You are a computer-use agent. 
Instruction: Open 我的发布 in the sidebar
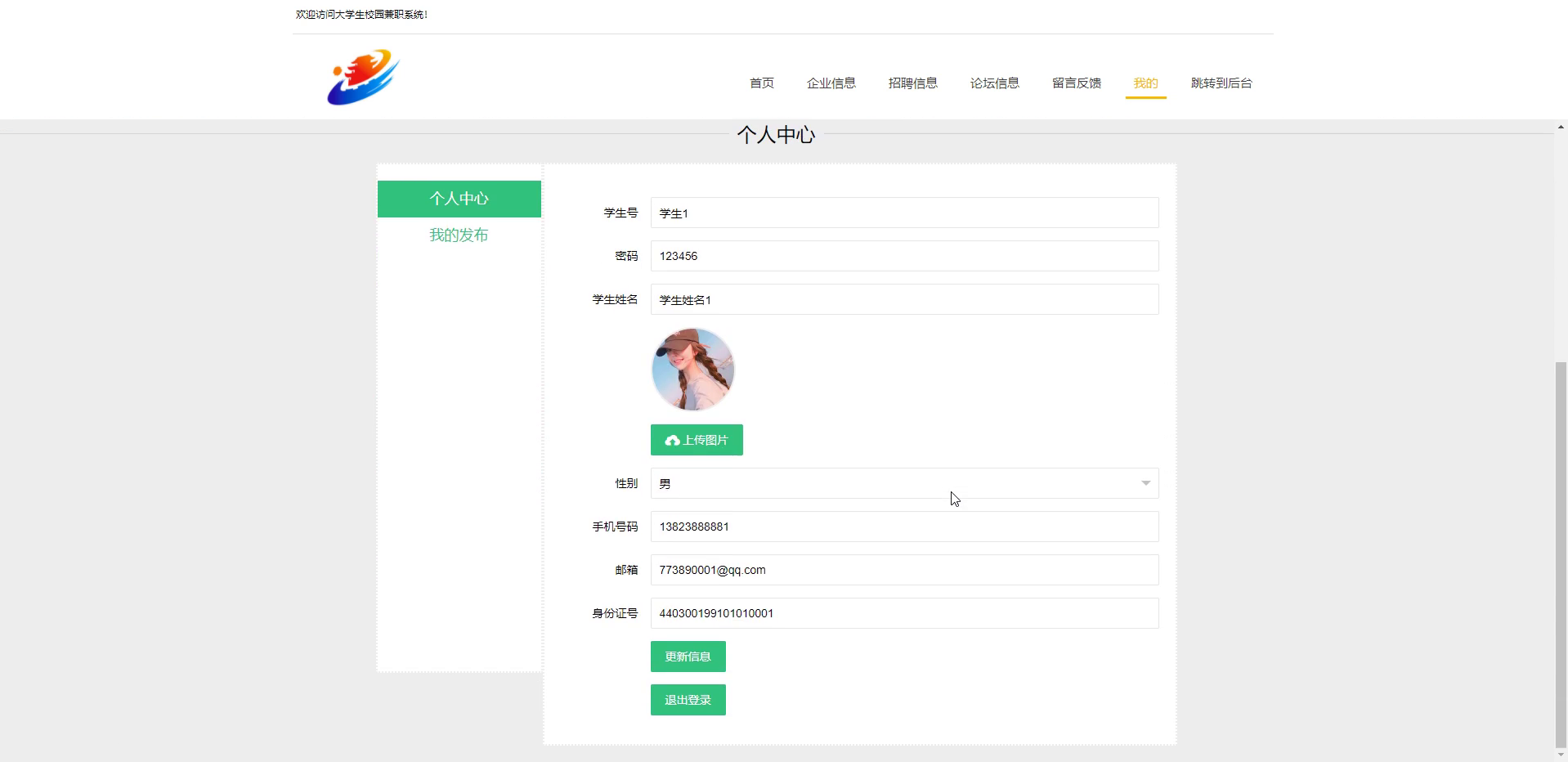[x=459, y=235]
